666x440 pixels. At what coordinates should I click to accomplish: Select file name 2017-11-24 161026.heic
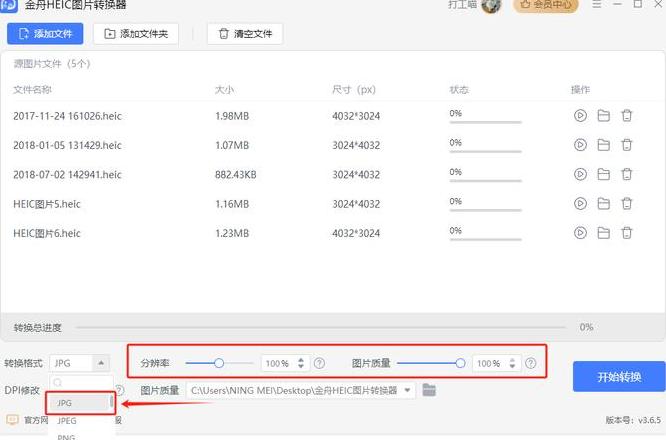67,116
